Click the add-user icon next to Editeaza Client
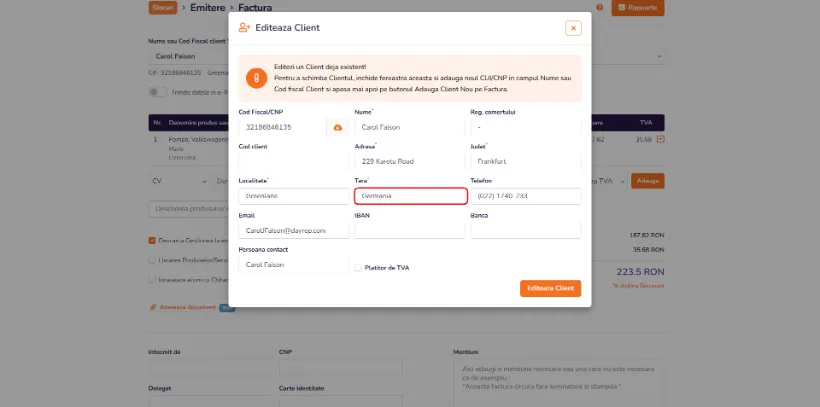 [x=244, y=28]
